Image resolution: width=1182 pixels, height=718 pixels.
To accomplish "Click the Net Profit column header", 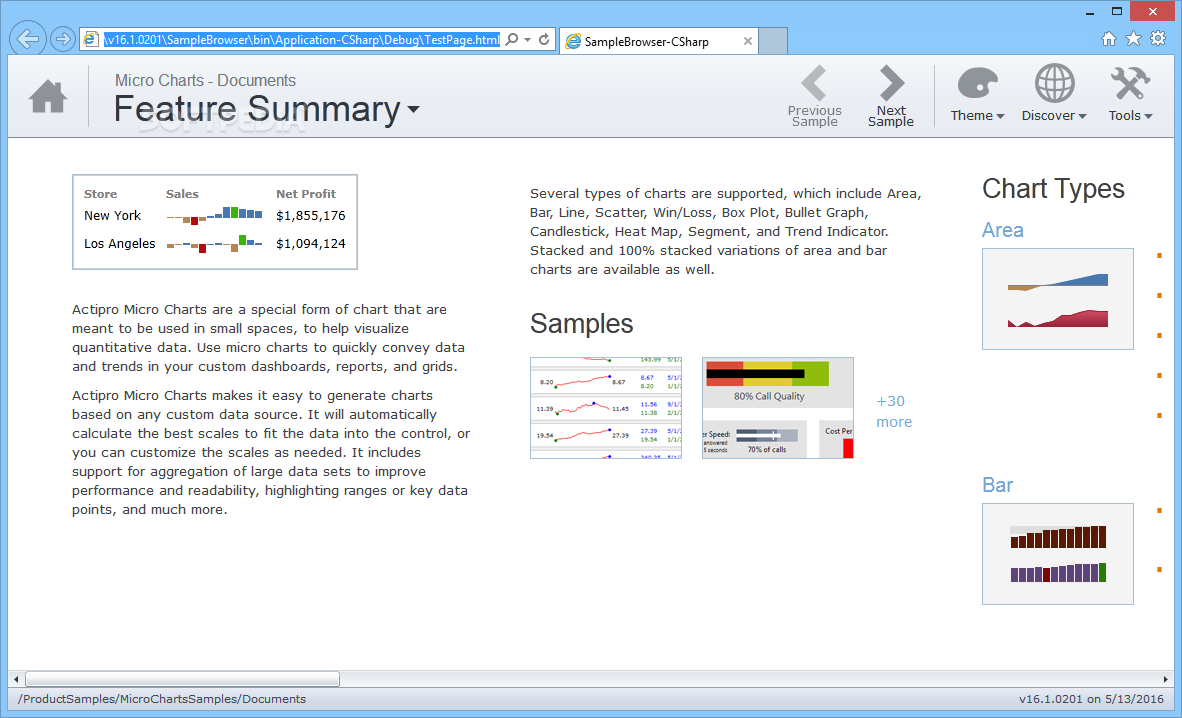I will (x=305, y=194).
